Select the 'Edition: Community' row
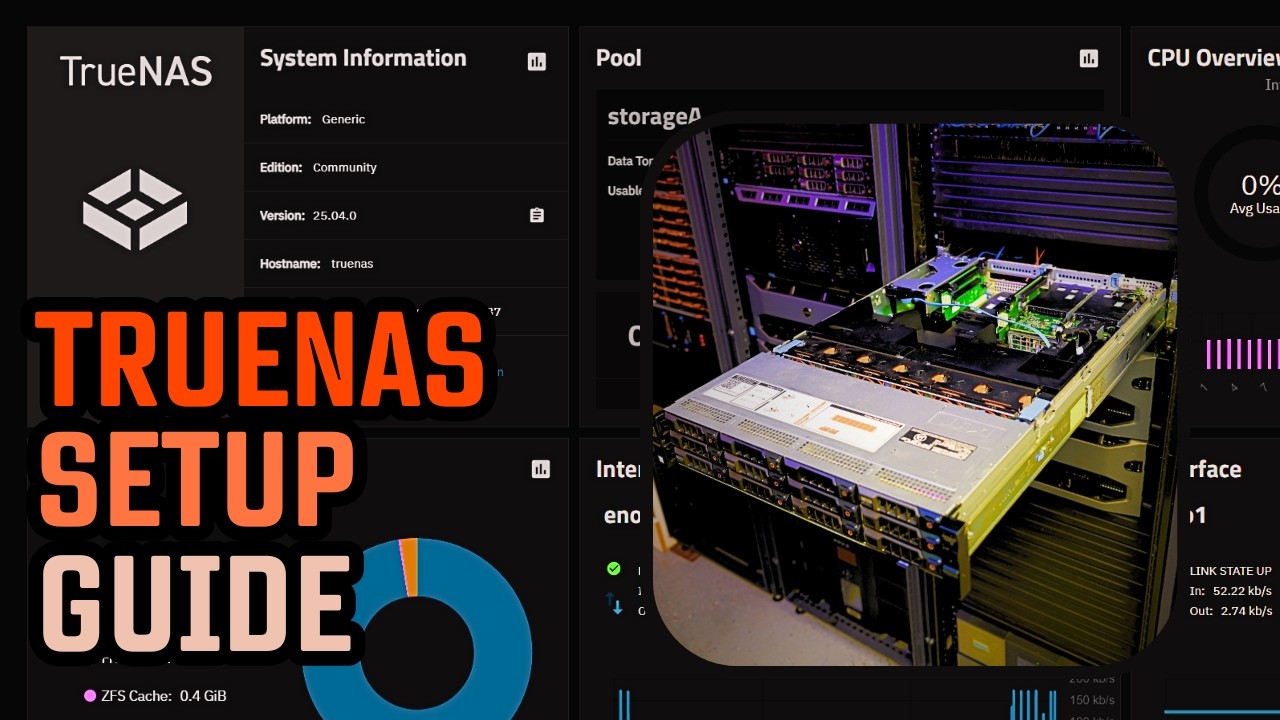The image size is (1280, 720). 406,167
